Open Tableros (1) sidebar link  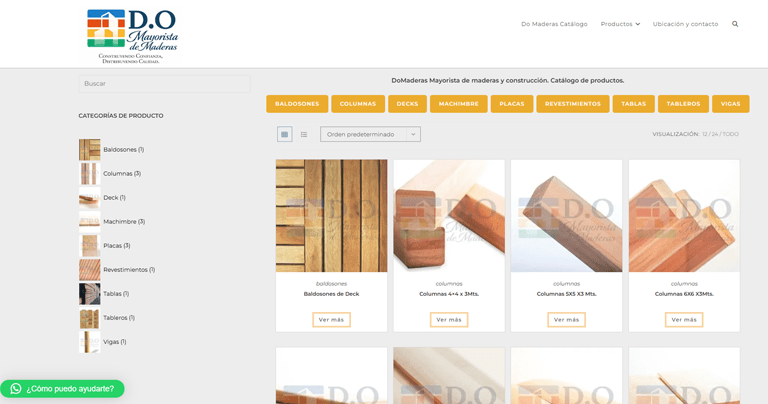tap(119, 318)
